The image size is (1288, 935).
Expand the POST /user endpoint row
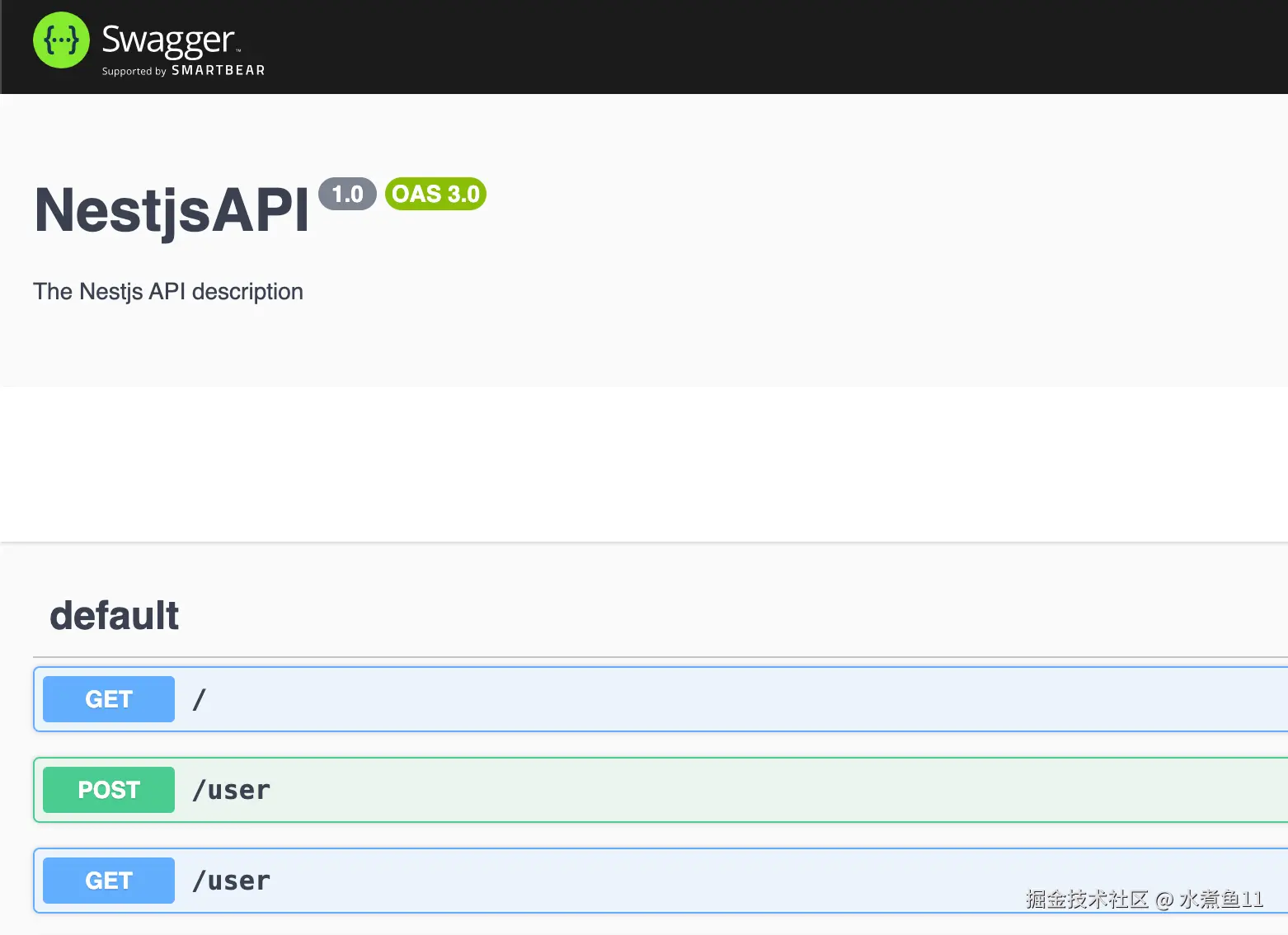point(660,790)
